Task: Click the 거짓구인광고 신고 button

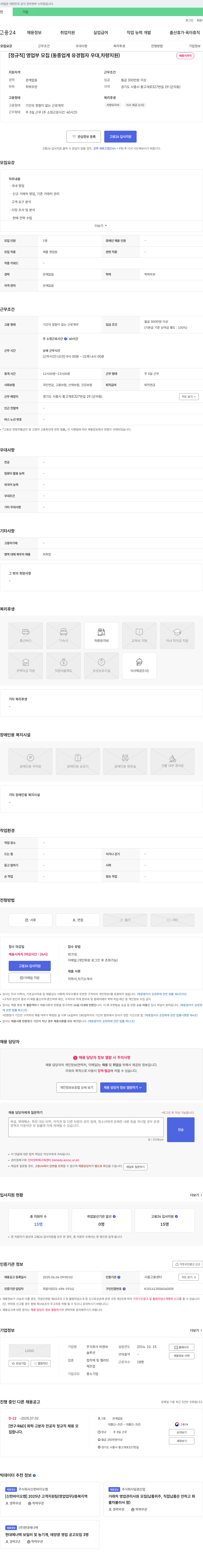Action: 188,1264
